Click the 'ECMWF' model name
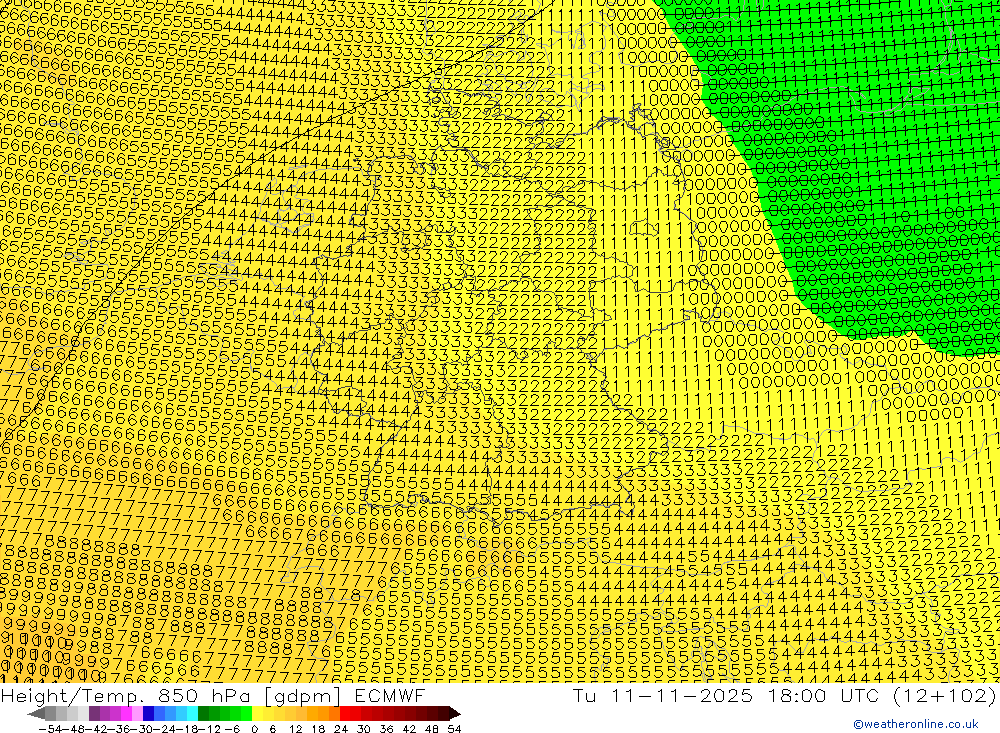The width and height of the screenshot is (1000, 733). tap(390, 696)
